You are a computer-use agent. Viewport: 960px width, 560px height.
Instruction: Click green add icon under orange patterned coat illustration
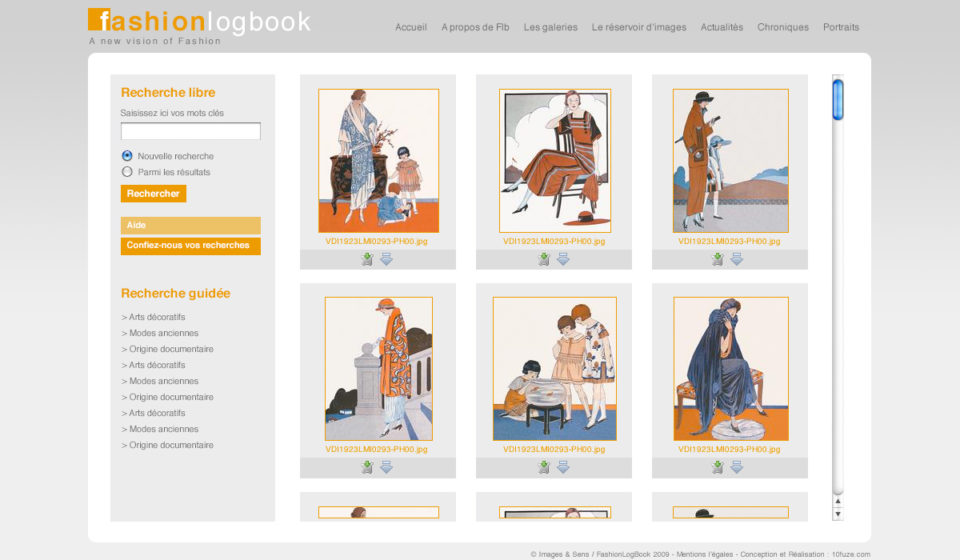[367, 468]
